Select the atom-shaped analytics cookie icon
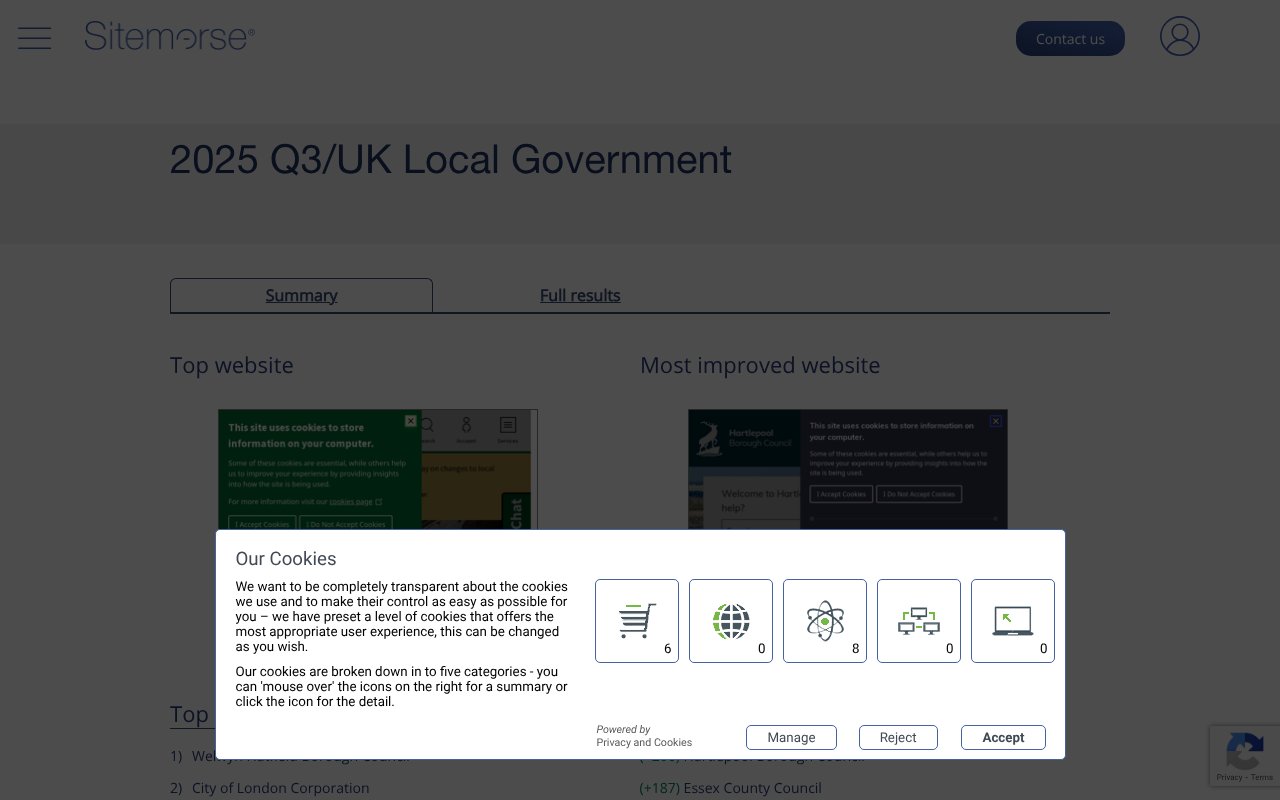The width and height of the screenshot is (1280, 800). [x=824, y=620]
